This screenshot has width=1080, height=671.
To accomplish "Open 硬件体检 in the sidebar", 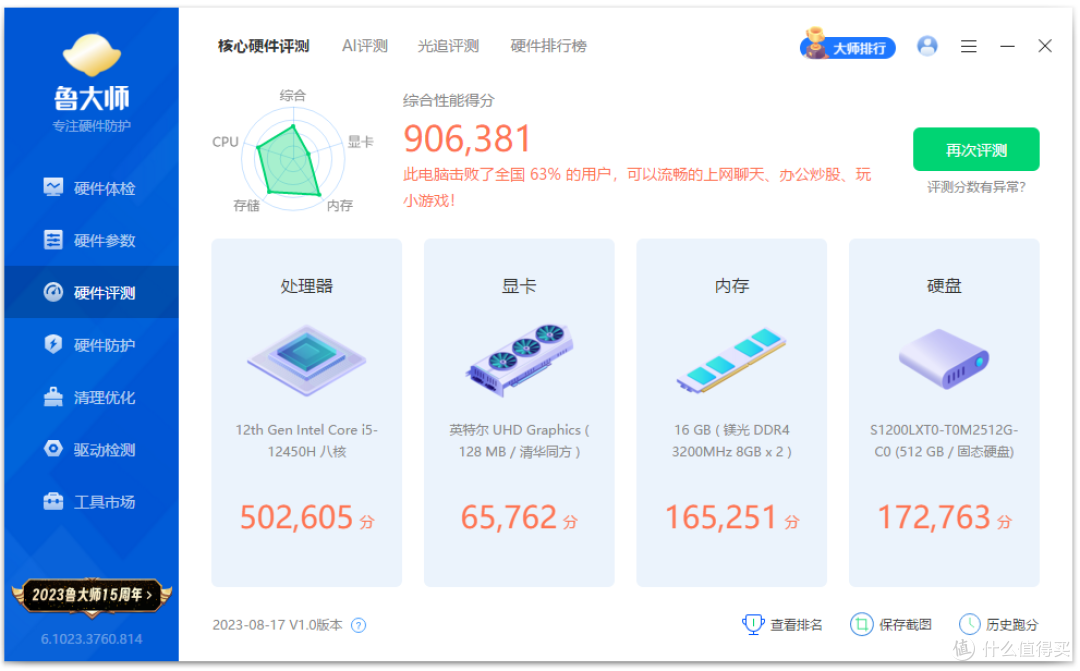I will [91, 188].
